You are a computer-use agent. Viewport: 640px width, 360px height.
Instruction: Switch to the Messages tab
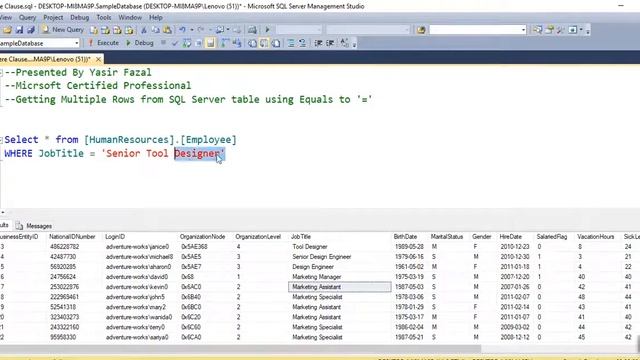(x=34, y=226)
